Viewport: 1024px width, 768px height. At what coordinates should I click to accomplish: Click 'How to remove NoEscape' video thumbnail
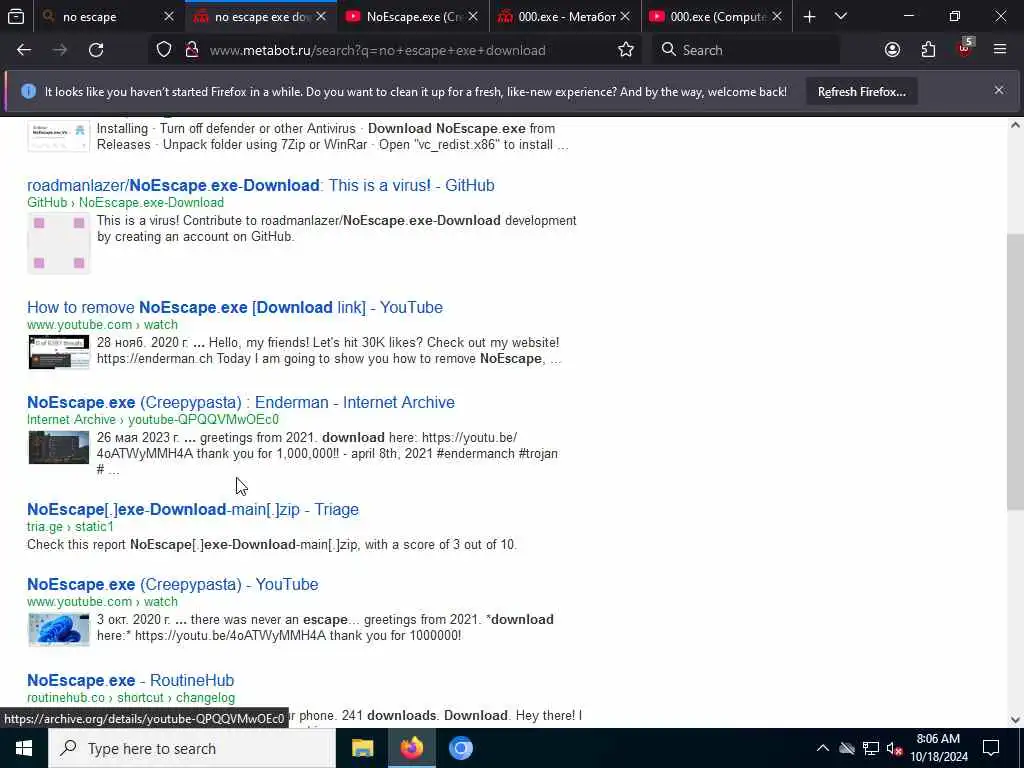click(59, 352)
